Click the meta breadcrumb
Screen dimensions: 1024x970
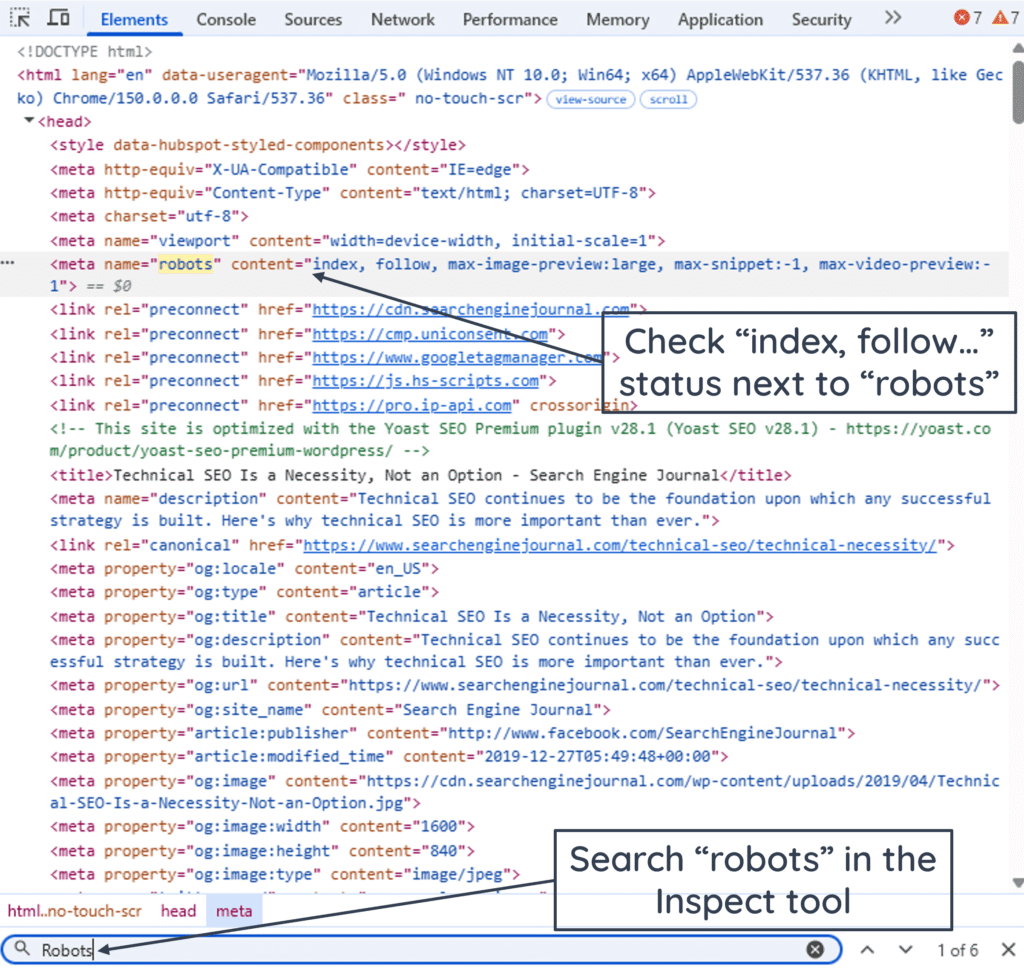click(234, 911)
